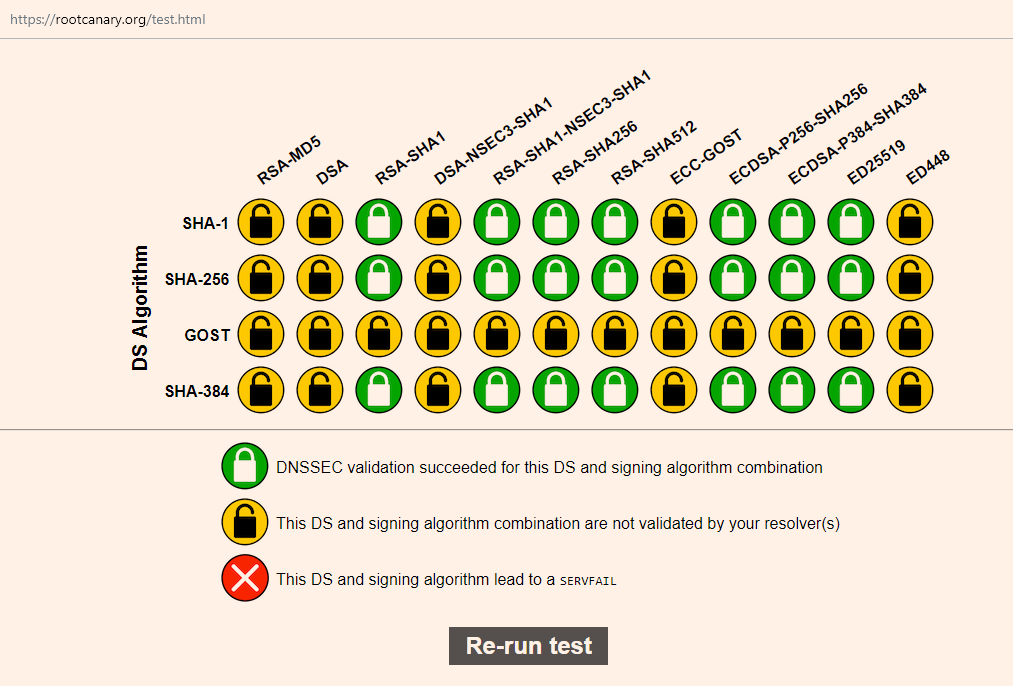Select the ECDSA-P256-SHA256 column header

pos(799,134)
